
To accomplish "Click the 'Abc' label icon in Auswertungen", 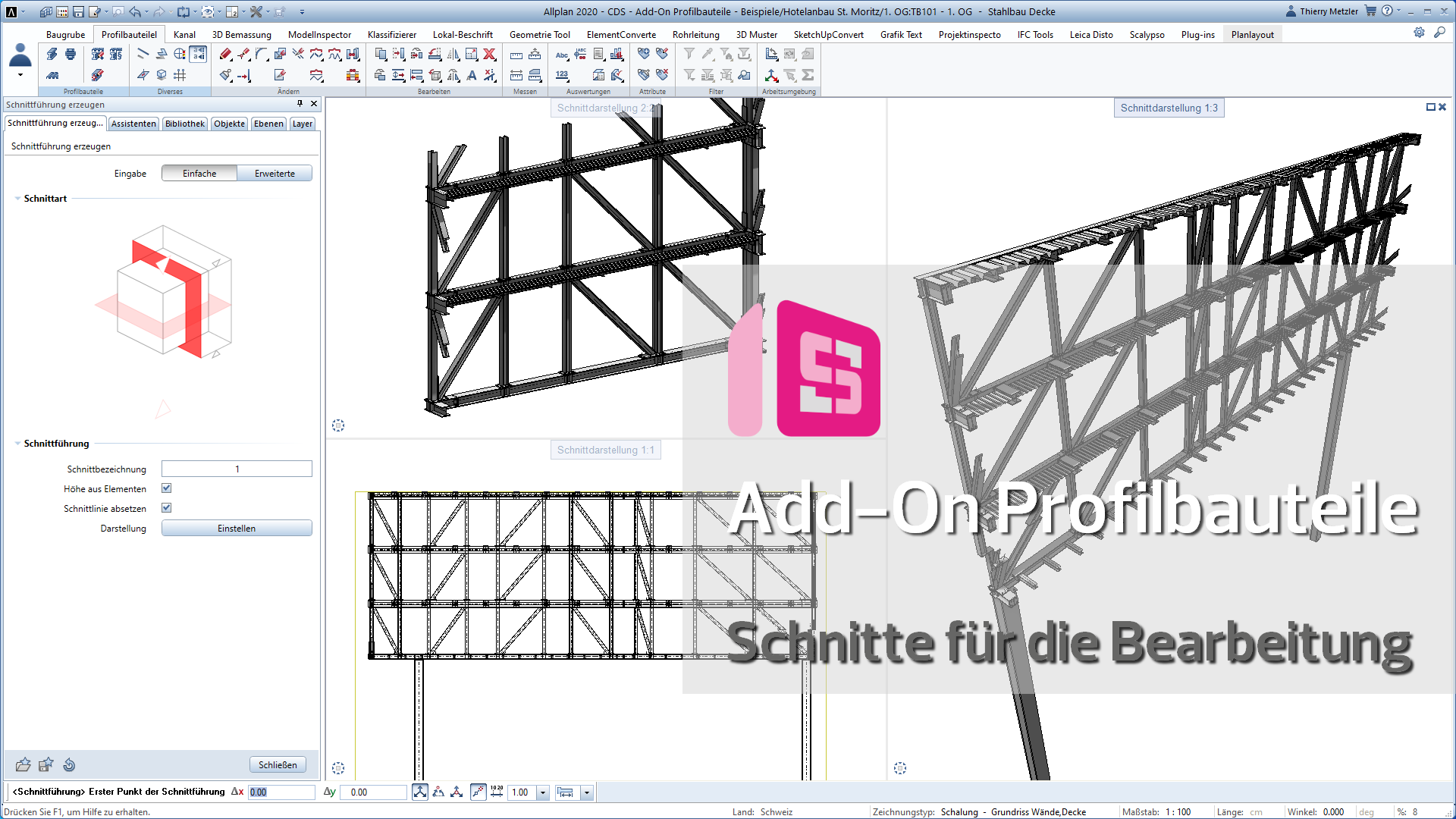I will click(x=562, y=54).
